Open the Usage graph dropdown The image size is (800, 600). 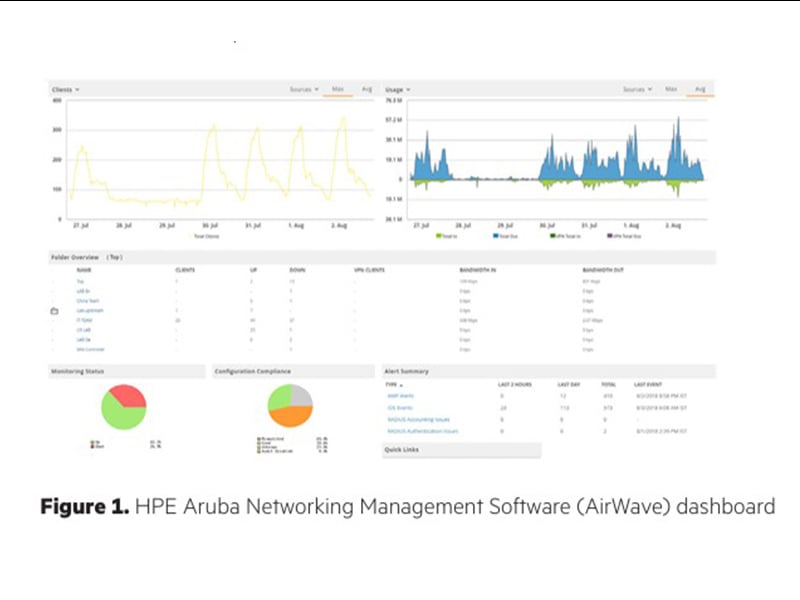[397, 89]
